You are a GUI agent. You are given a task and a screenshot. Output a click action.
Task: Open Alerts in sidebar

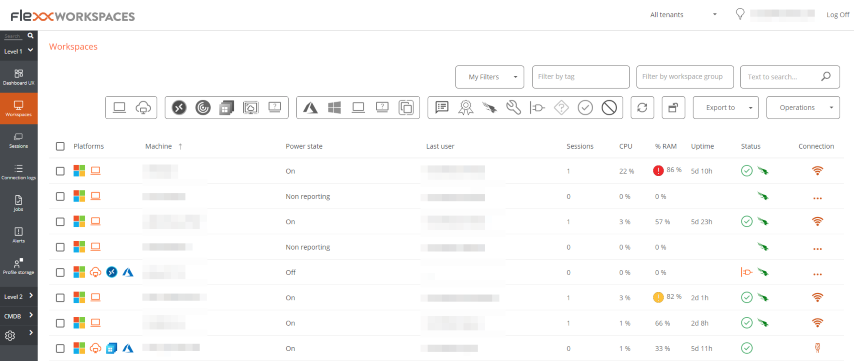click(19, 235)
